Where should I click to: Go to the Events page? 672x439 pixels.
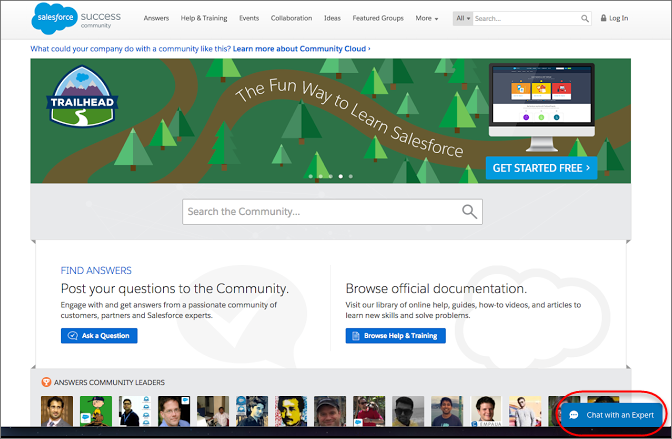coord(249,18)
